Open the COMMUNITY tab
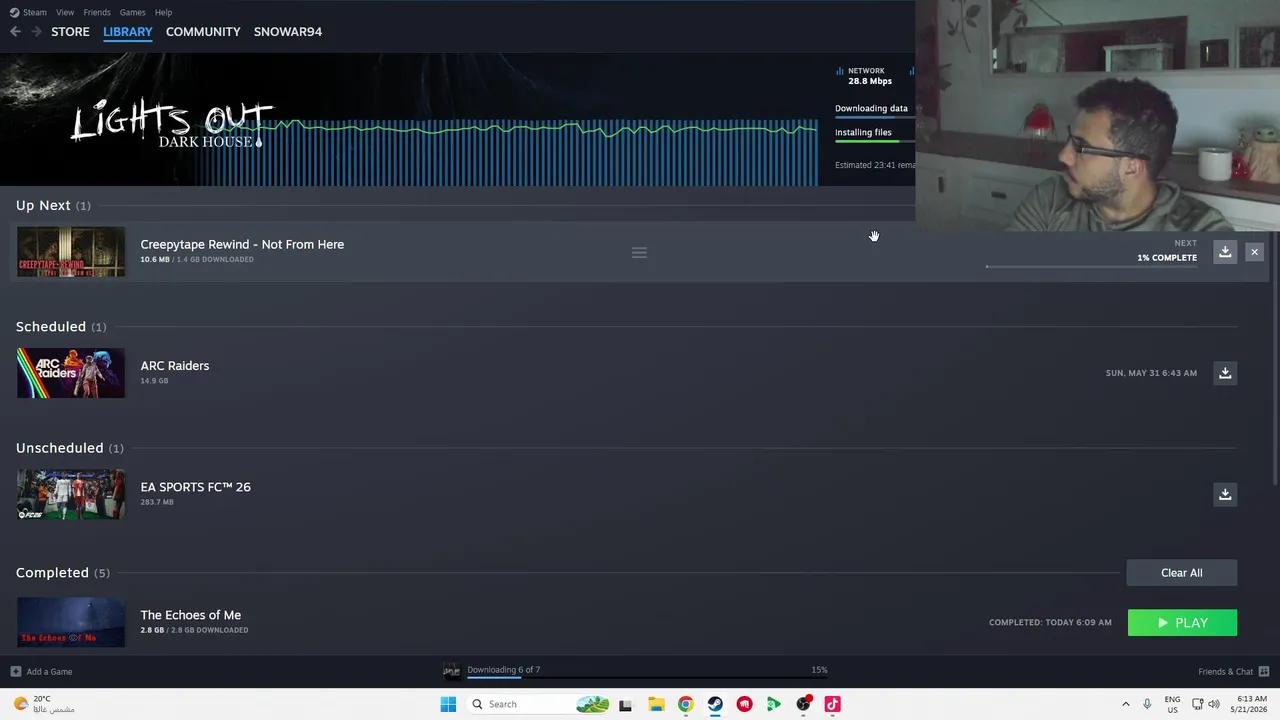 203,32
